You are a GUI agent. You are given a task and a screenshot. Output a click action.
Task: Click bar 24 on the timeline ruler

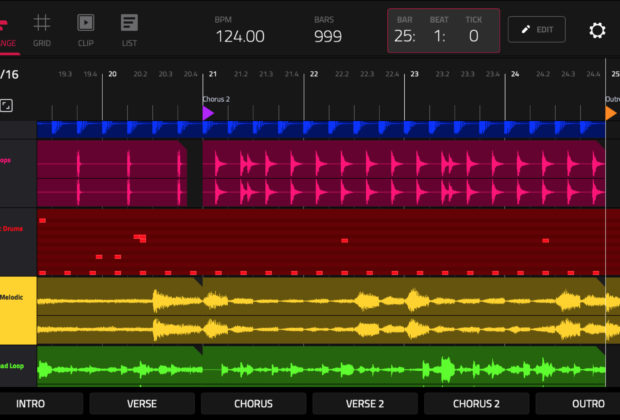tap(515, 74)
